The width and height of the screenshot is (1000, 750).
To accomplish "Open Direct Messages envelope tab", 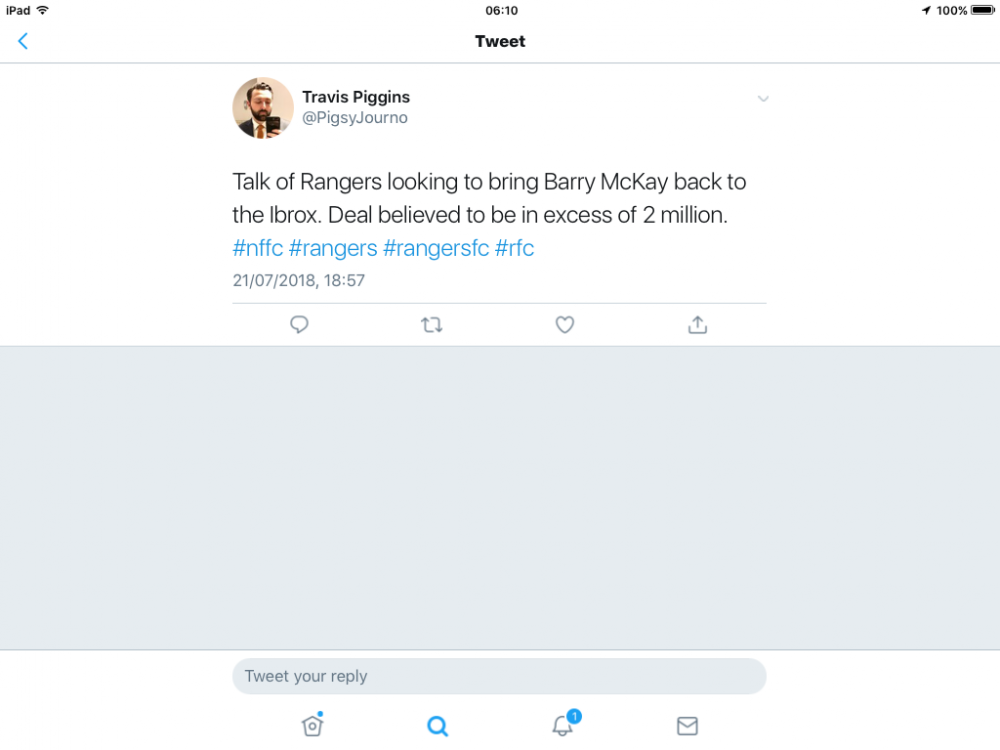I will tap(687, 725).
